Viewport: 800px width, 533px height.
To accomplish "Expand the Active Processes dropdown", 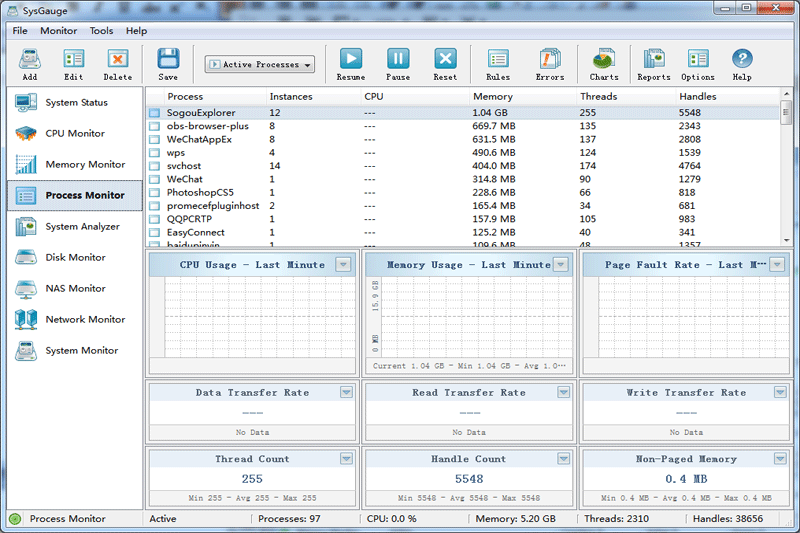I will 260,65.
